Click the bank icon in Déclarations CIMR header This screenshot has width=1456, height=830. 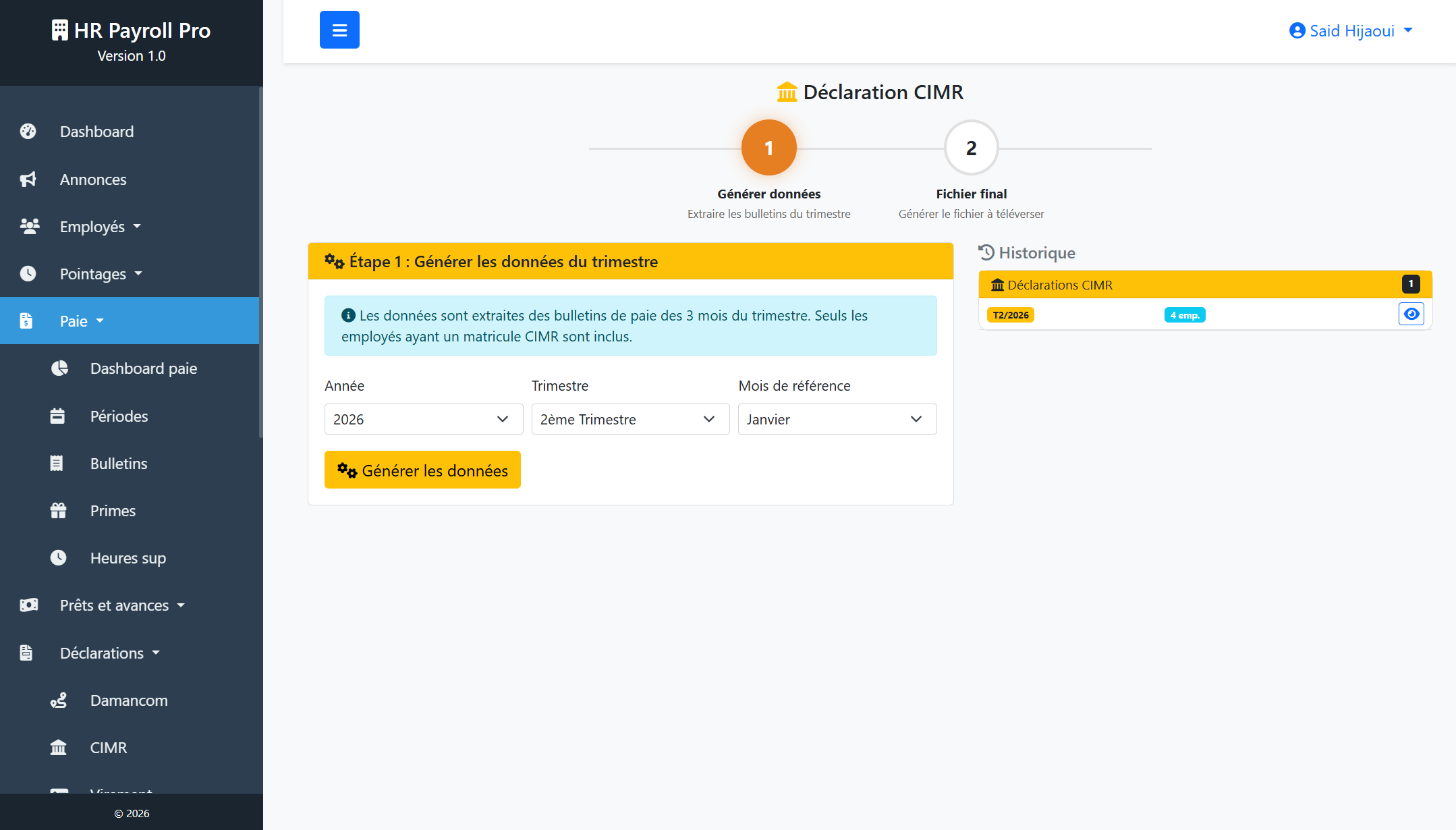pyautogui.click(x=997, y=285)
